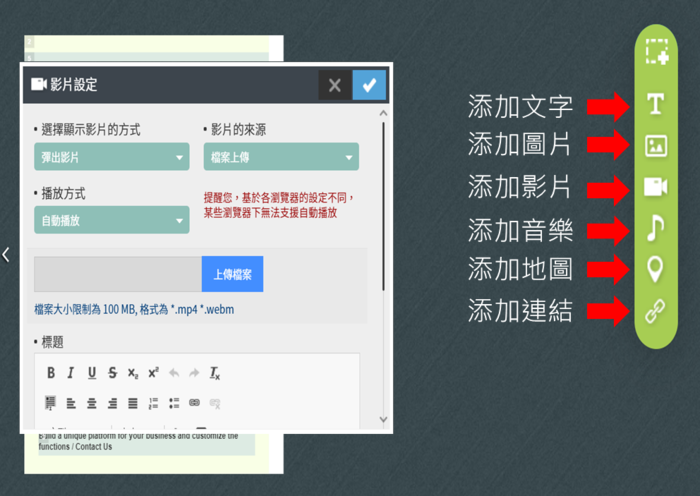Open the 自動播放 playback mode dropdown

pyautogui.click(x=111, y=220)
